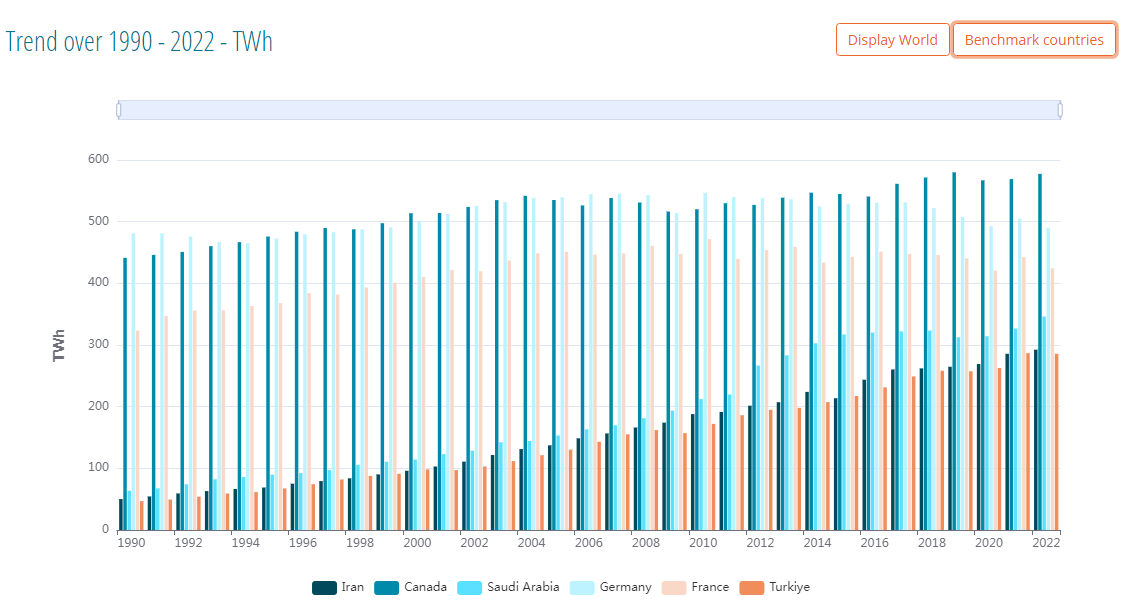Click the TWh y-axis title
The width and height of the screenshot is (1127, 609).
59,345
